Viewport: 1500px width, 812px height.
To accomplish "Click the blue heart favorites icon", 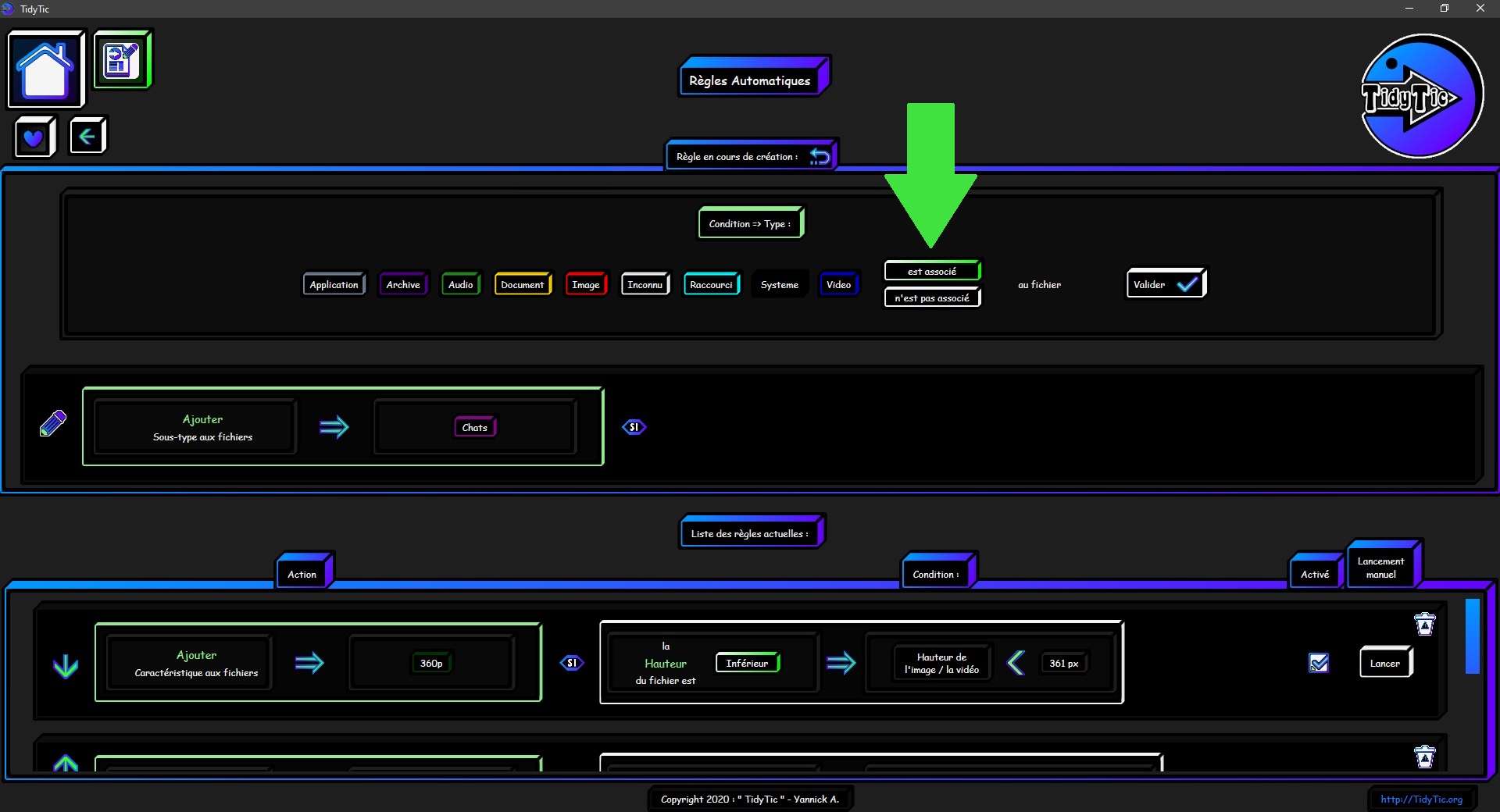I will (x=34, y=137).
